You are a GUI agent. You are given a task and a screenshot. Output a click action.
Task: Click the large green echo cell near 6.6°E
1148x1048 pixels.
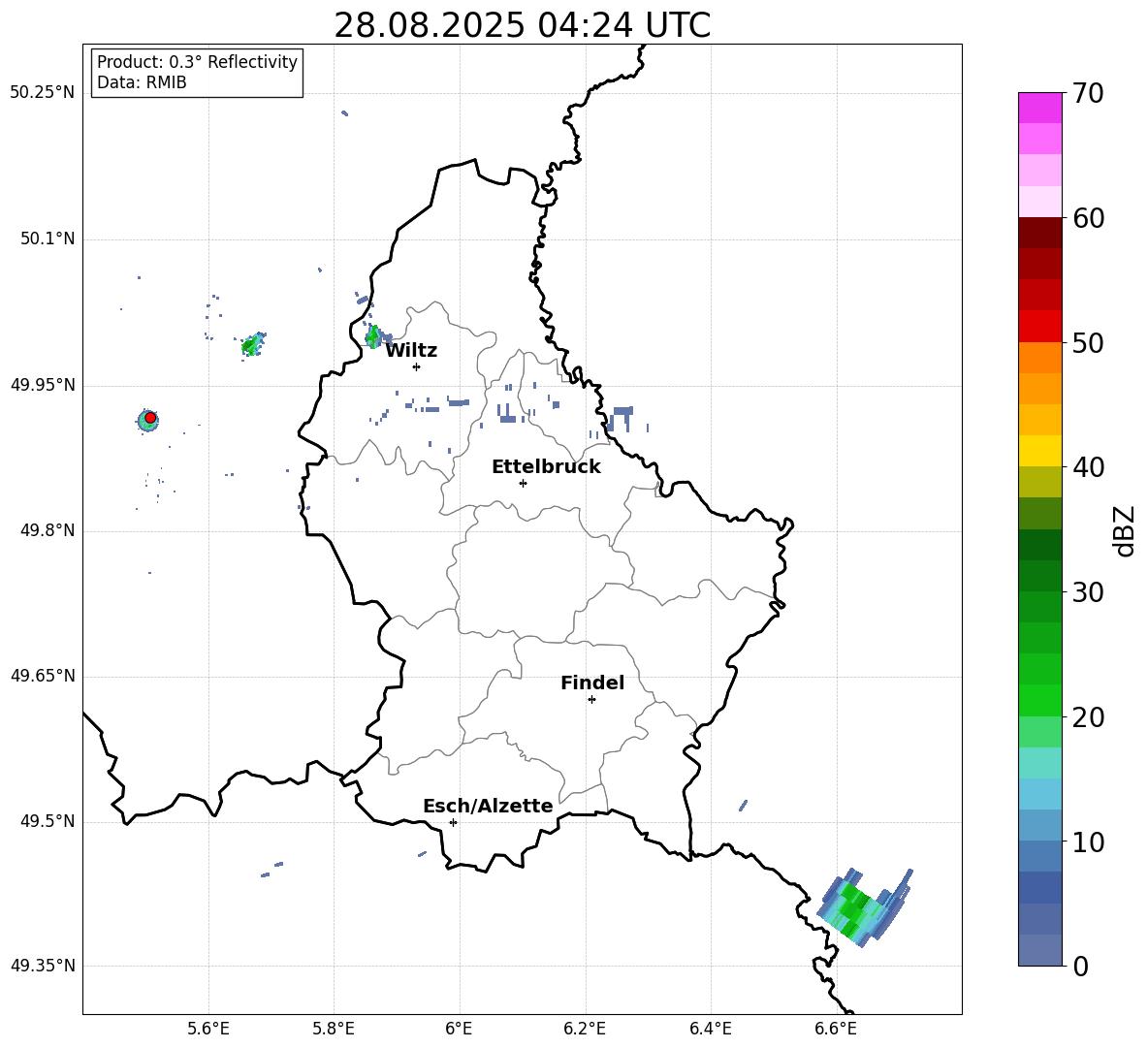tap(854, 909)
